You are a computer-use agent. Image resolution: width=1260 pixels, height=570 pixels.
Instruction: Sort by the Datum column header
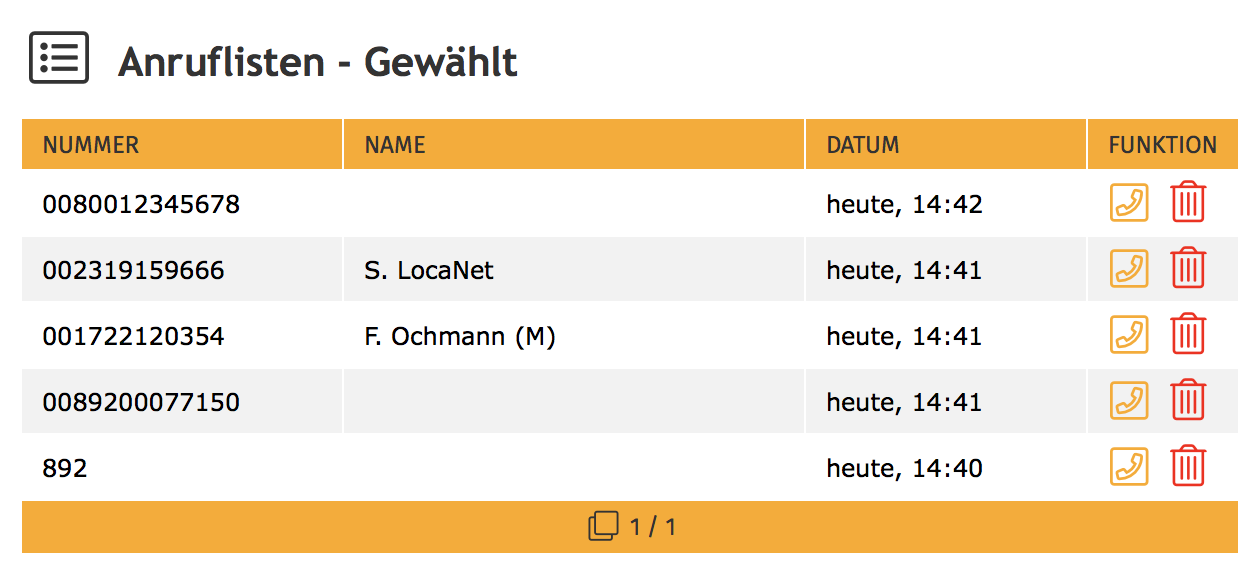pos(863,145)
